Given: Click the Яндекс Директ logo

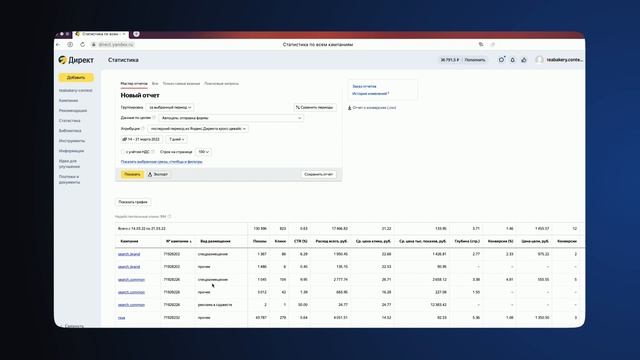Looking at the screenshot, I should tap(76, 60).
